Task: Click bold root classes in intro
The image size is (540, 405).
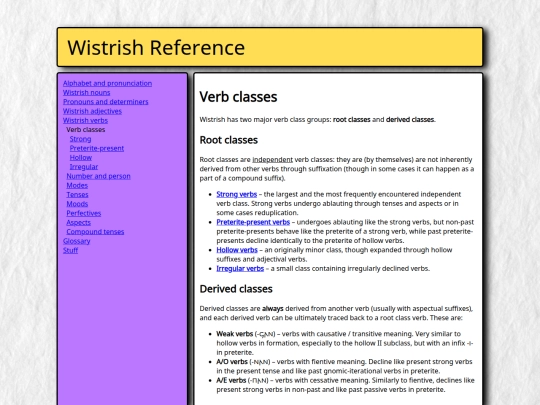Action: (x=352, y=120)
